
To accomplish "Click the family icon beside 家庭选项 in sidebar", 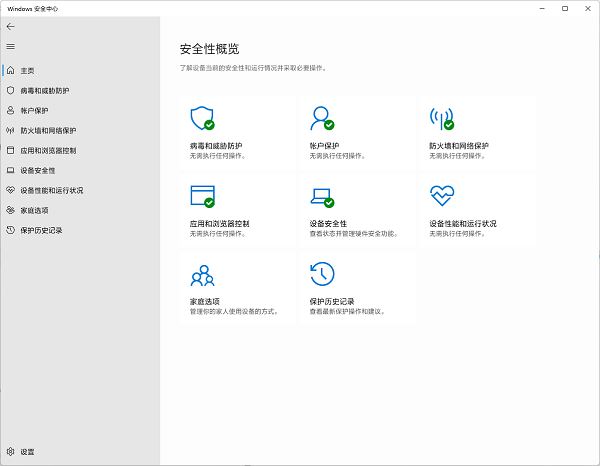I will (x=11, y=210).
